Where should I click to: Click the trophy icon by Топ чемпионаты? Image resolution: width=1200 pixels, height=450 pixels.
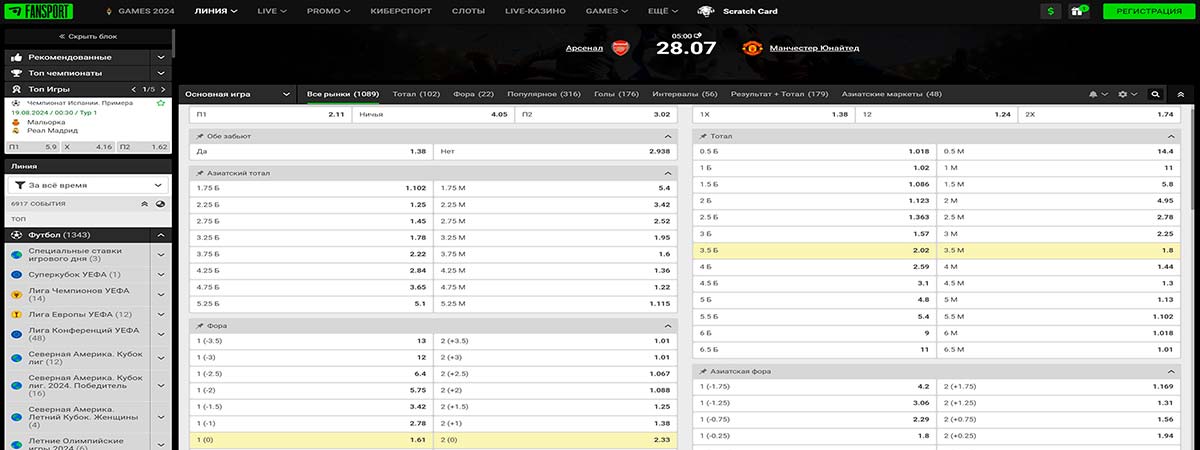click(x=17, y=73)
